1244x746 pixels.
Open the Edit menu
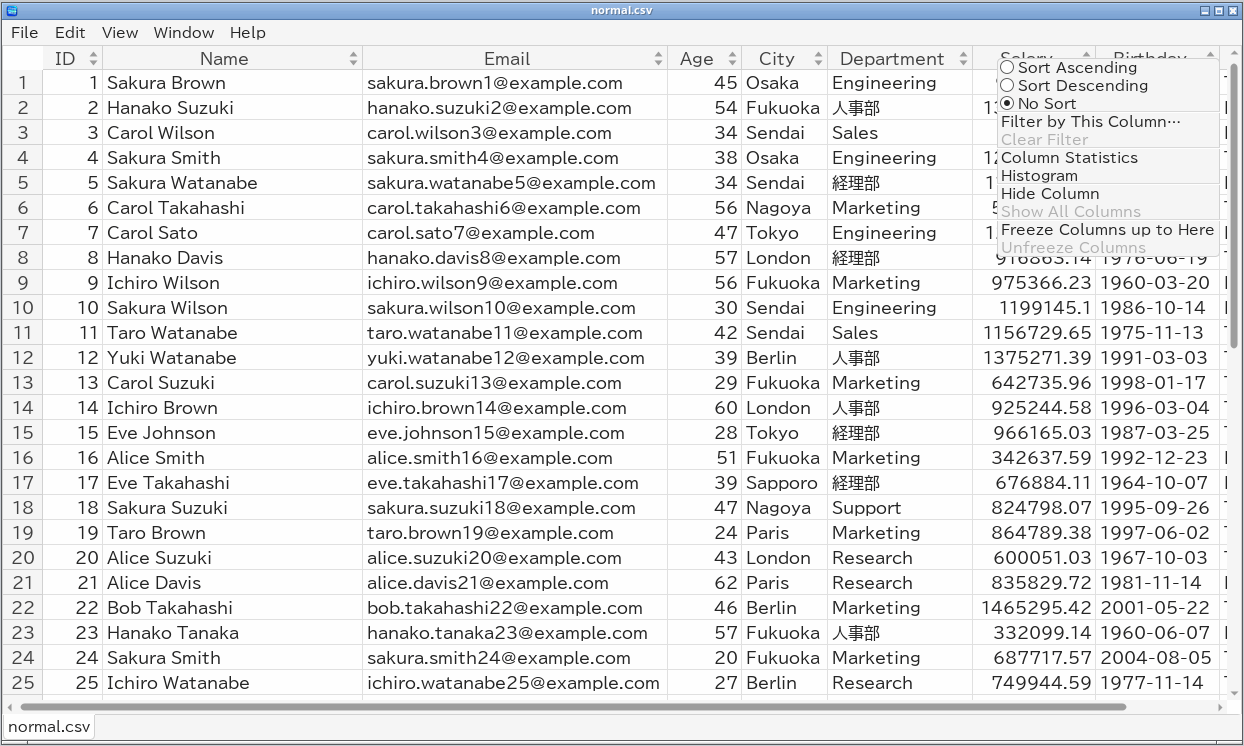point(70,32)
